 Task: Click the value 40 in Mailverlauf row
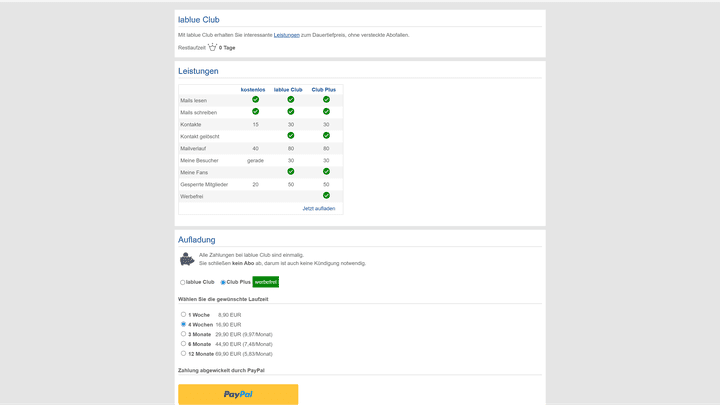coord(255,148)
